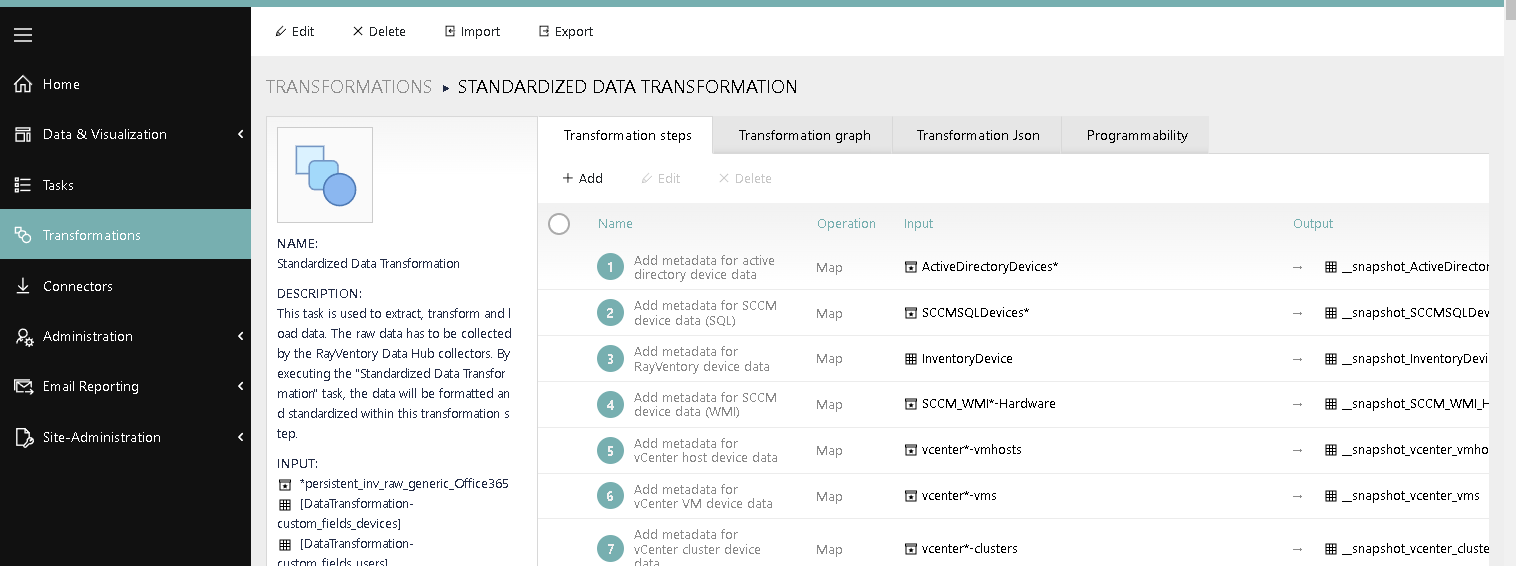Sort by the Input column header
Viewport: 1516px width, 566px height.
918,224
